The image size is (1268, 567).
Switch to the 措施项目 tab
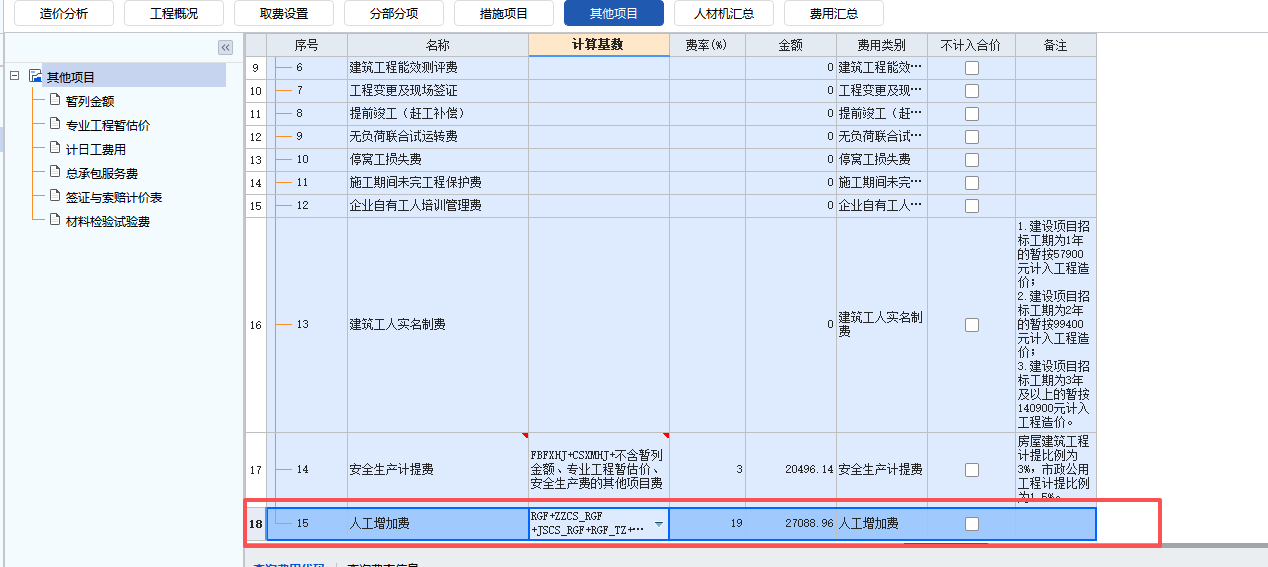click(504, 14)
